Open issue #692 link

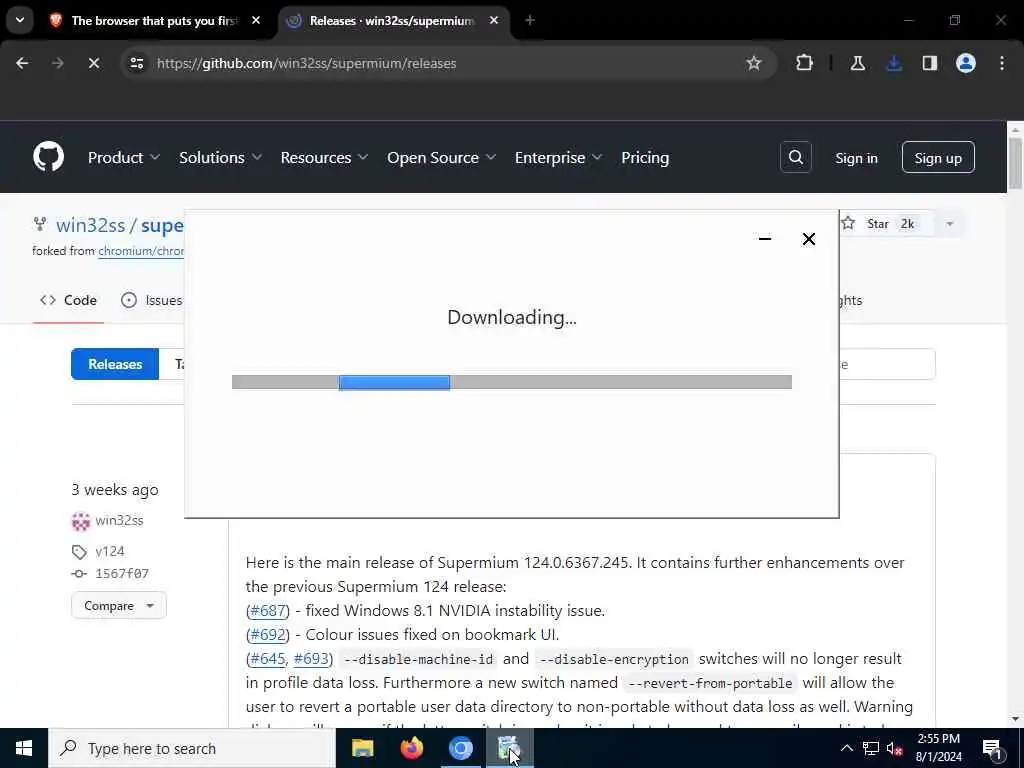(x=268, y=635)
